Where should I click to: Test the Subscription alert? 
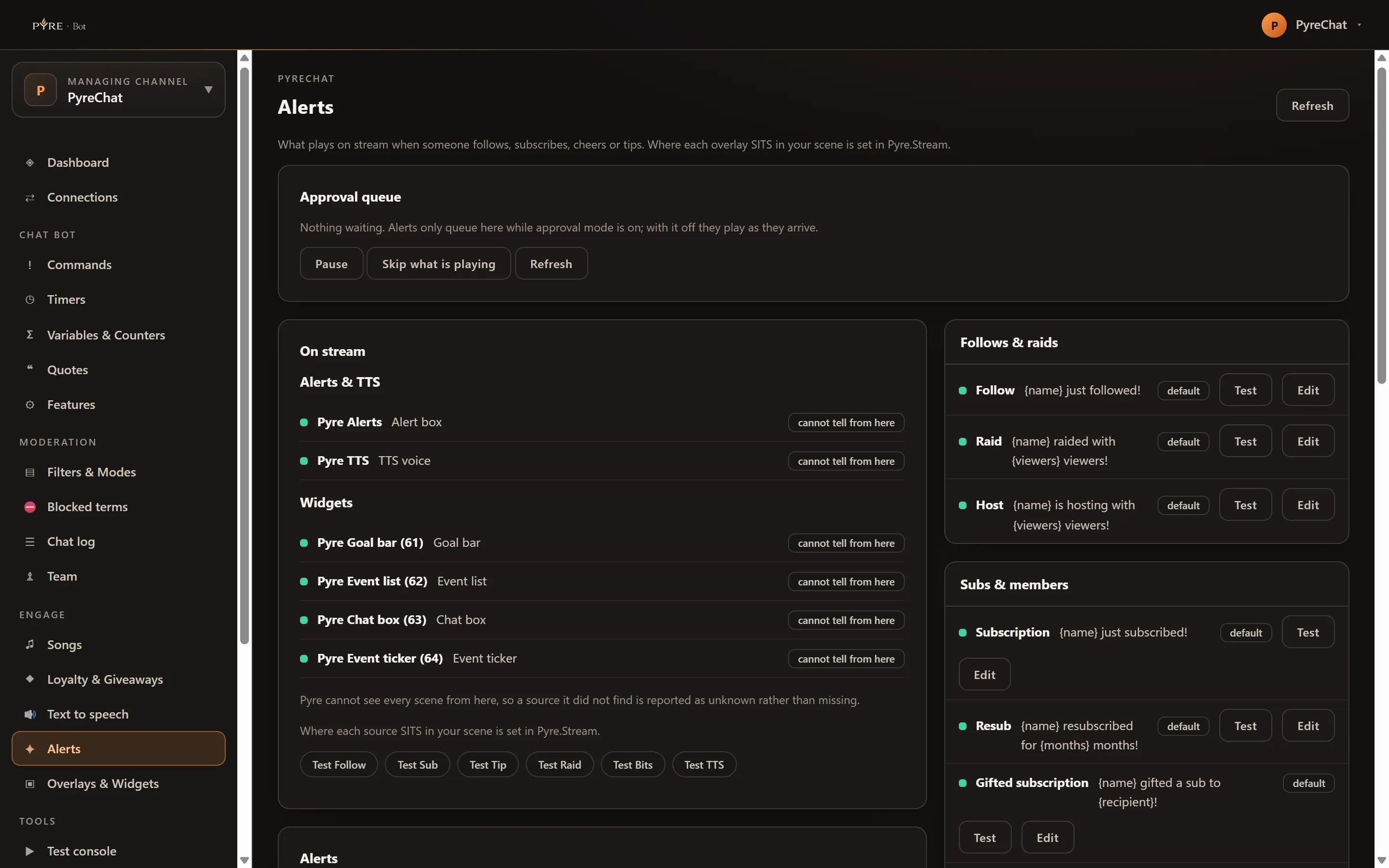1308,633
